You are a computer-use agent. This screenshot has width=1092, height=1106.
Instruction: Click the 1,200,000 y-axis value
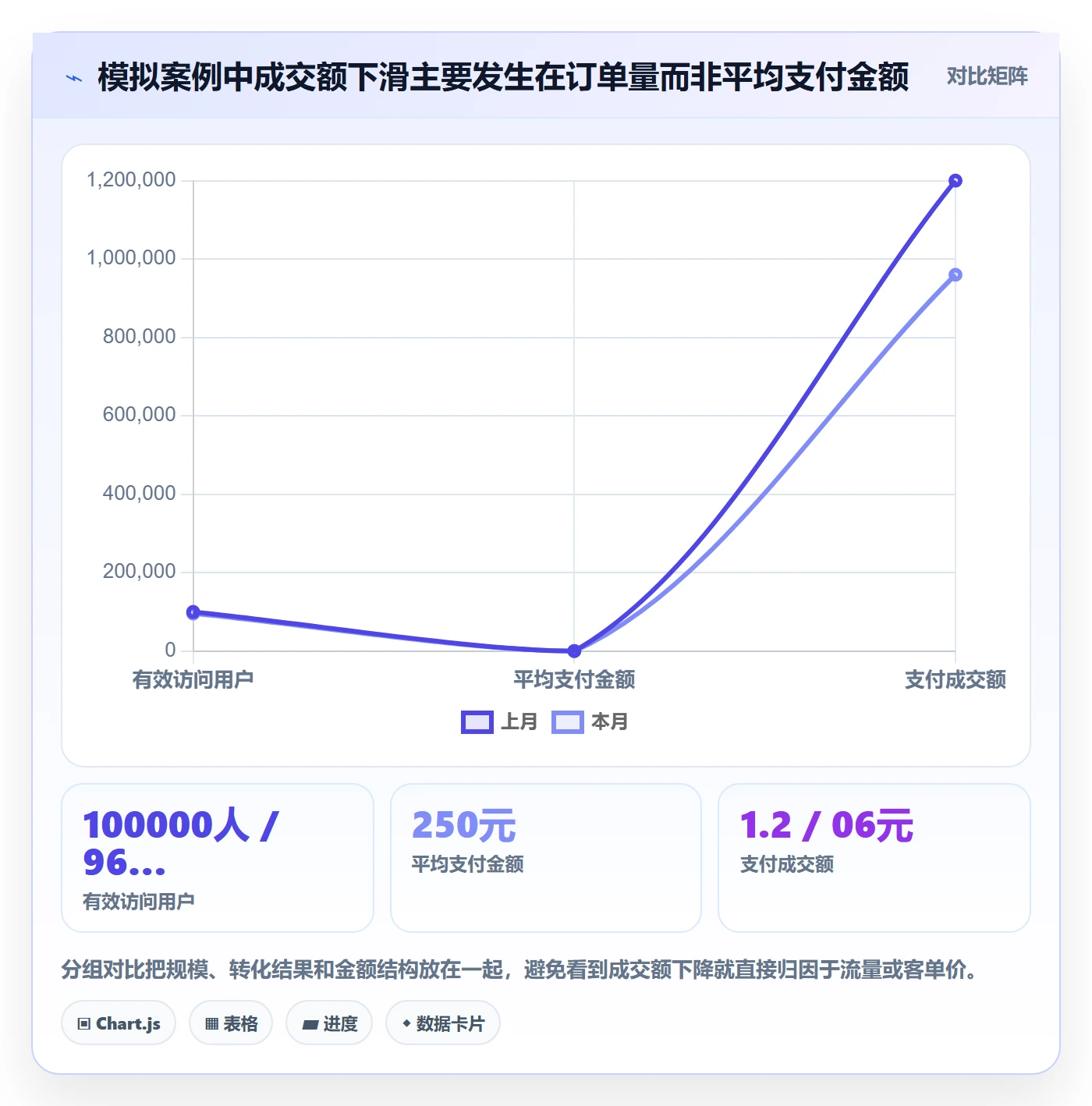point(131,180)
